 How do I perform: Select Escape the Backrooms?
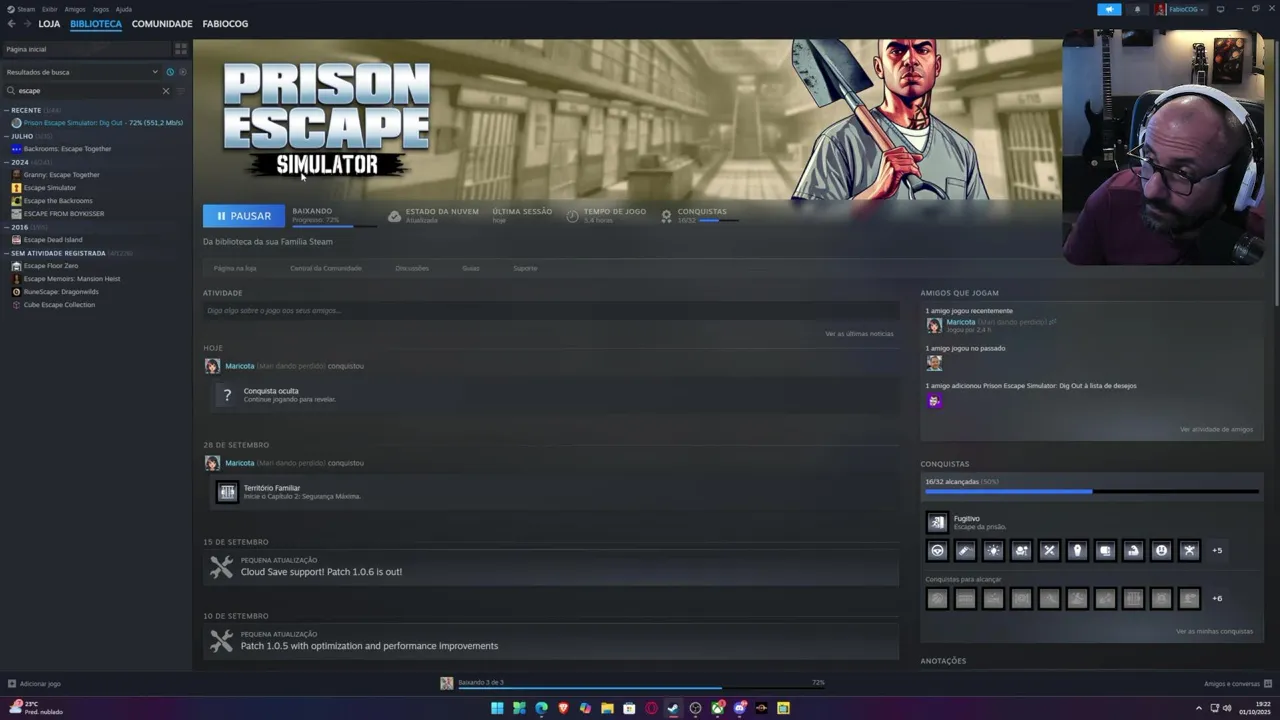click(x=58, y=201)
